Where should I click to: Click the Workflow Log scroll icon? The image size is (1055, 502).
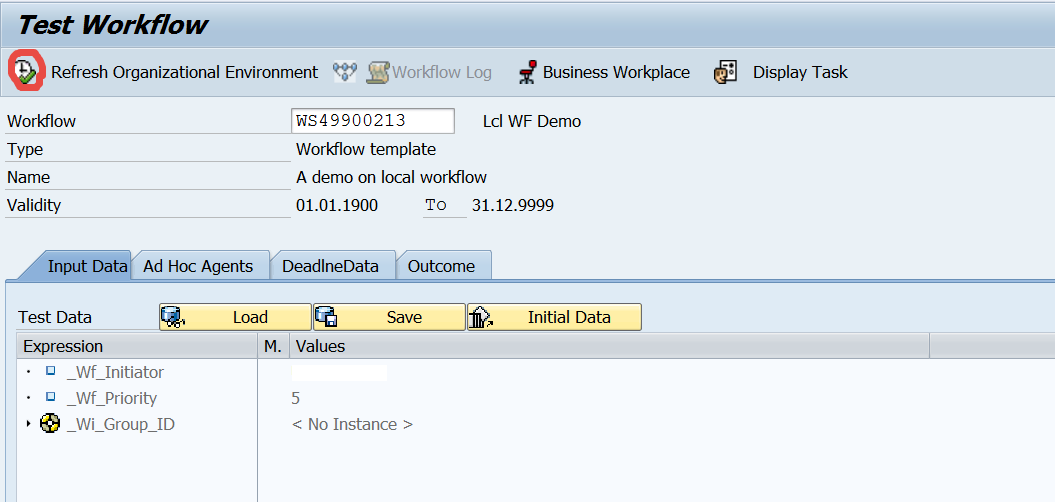point(378,72)
